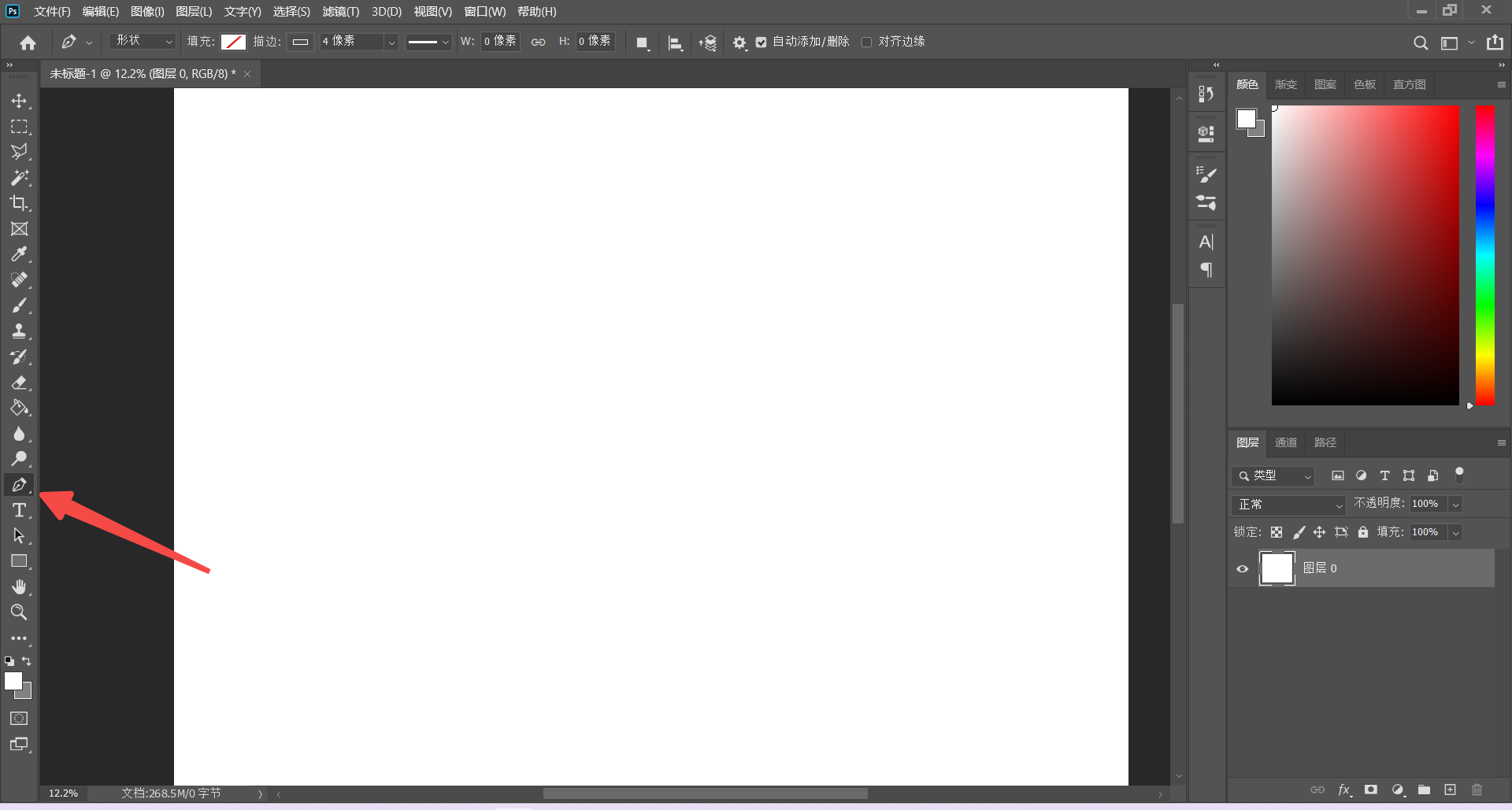The width and height of the screenshot is (1512, 810).
Task: Select the Hand tool
Action: pyautogui.click(x=19, y=586)
